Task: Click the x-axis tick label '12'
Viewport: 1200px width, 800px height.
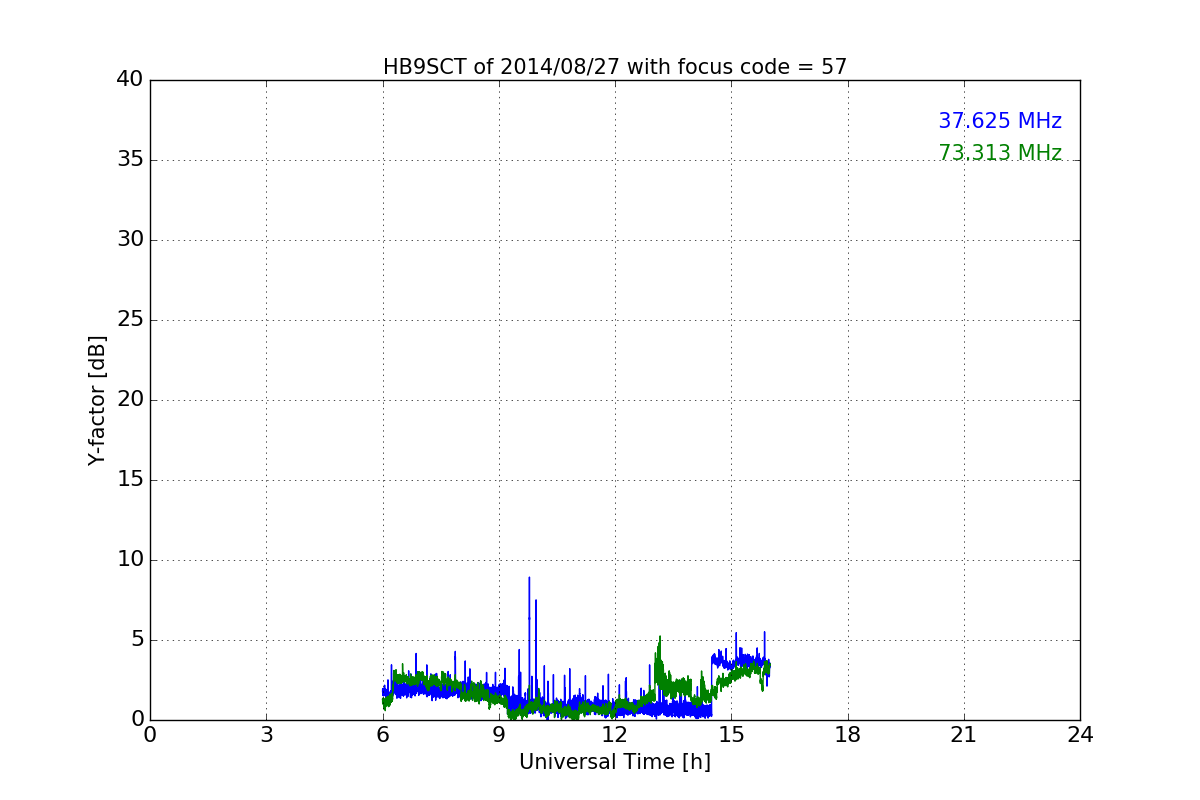Action: point(615,735)
